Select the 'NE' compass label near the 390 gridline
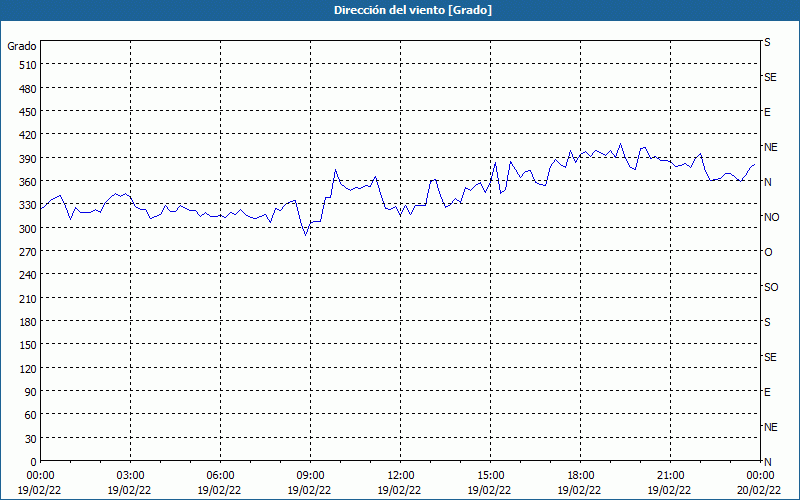Image resolution: width=800 pixels, height=500 pixels. pos(770,147)
